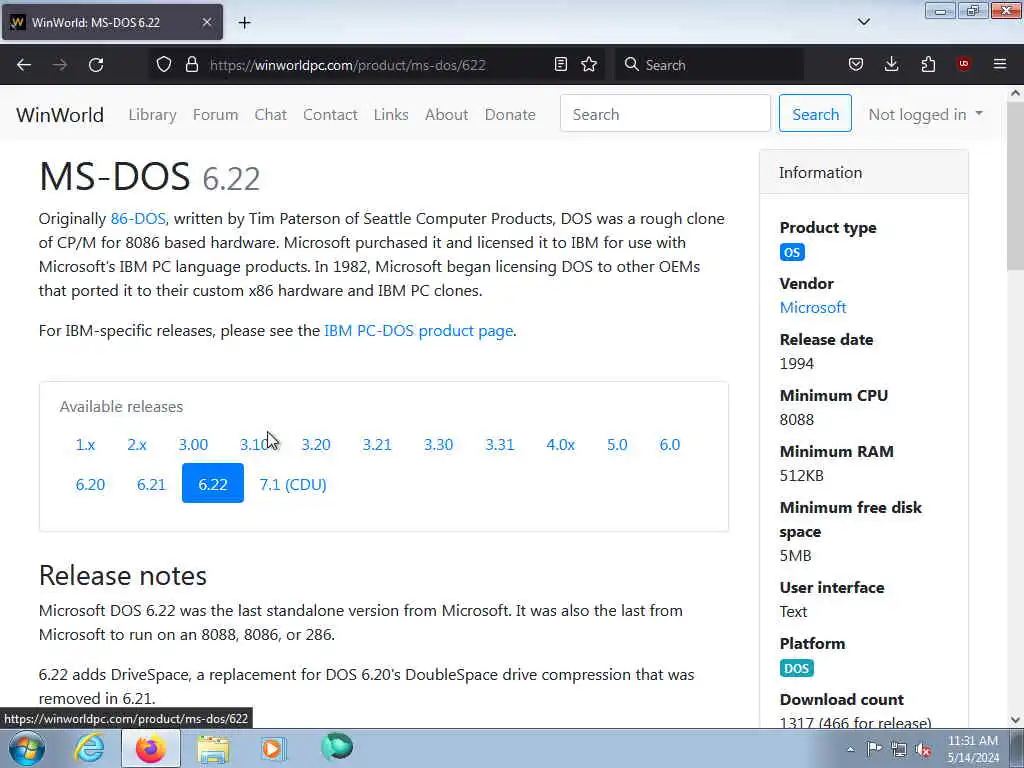Click the forward navigation arrow

pyautogui.click(x=60, y=65)
